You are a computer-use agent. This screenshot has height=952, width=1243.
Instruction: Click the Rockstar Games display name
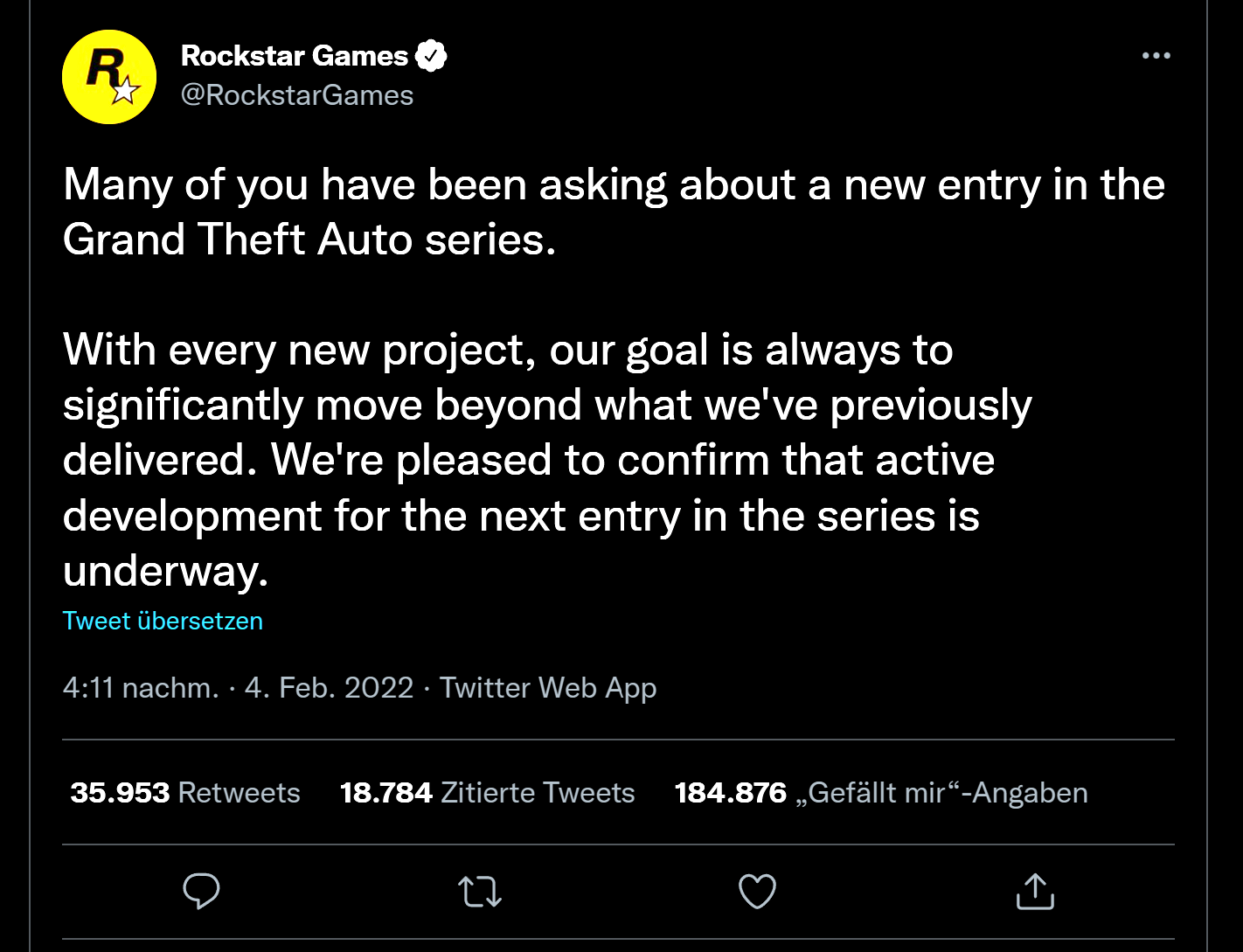[294, 56]
